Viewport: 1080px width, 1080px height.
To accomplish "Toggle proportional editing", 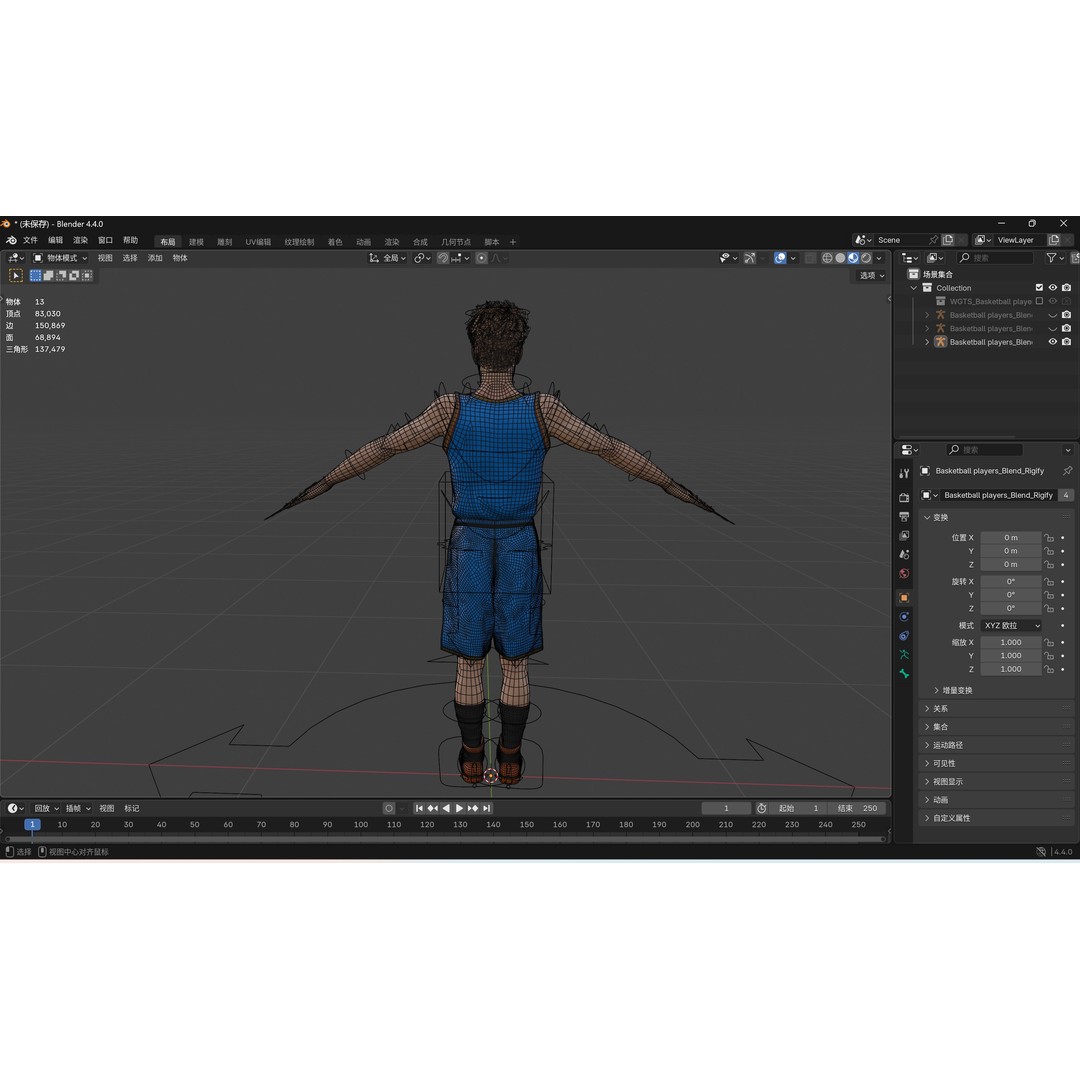I will [481, 258].
